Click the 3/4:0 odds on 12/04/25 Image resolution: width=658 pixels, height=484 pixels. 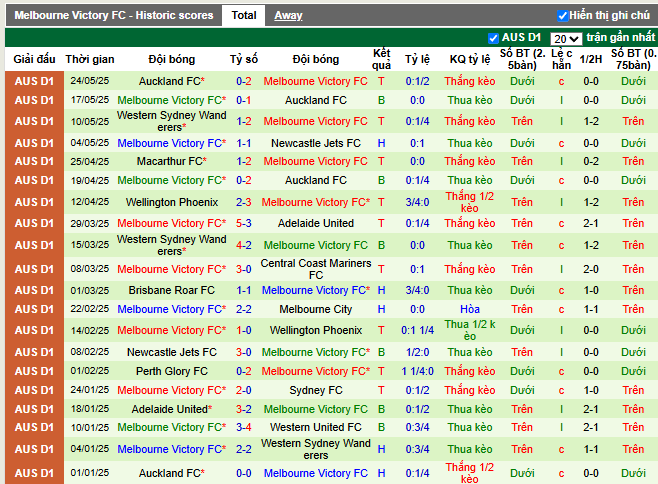(417, 202)
